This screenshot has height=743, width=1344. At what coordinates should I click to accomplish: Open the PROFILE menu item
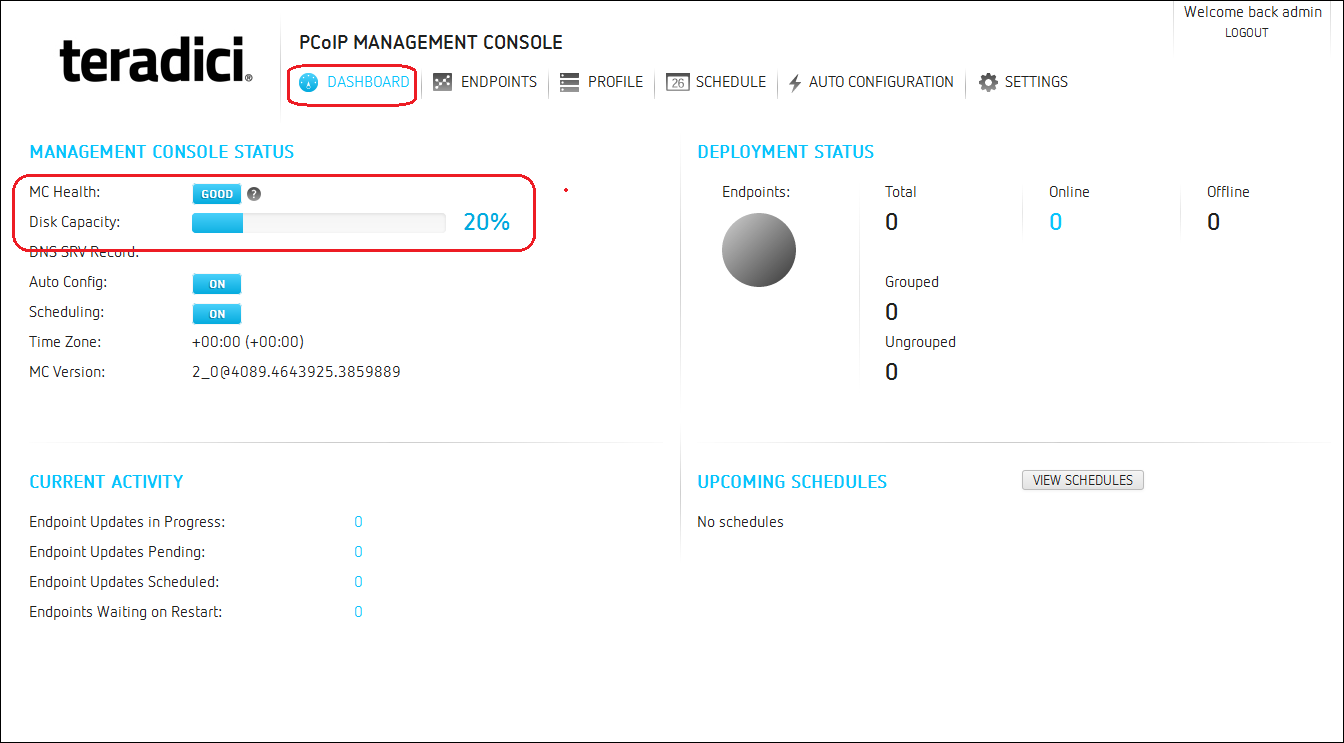coord(615,82)
